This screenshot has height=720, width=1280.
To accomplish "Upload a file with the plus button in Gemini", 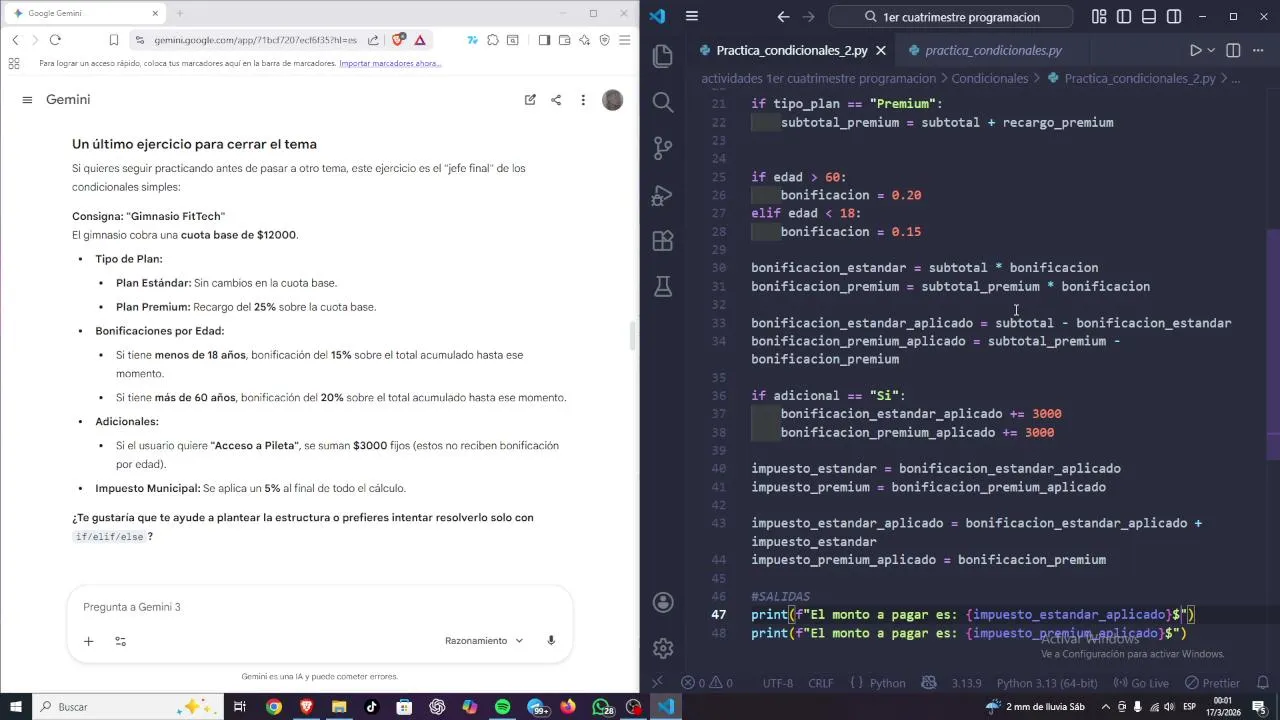I will coord(88,641).
